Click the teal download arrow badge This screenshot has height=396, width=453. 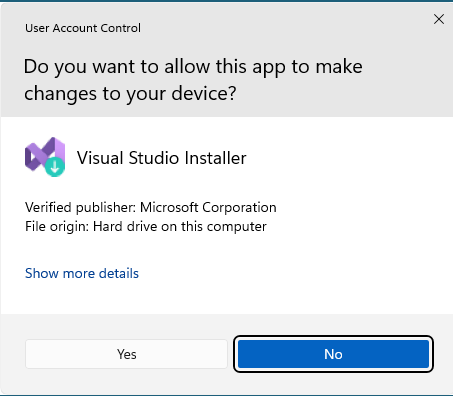55,166
